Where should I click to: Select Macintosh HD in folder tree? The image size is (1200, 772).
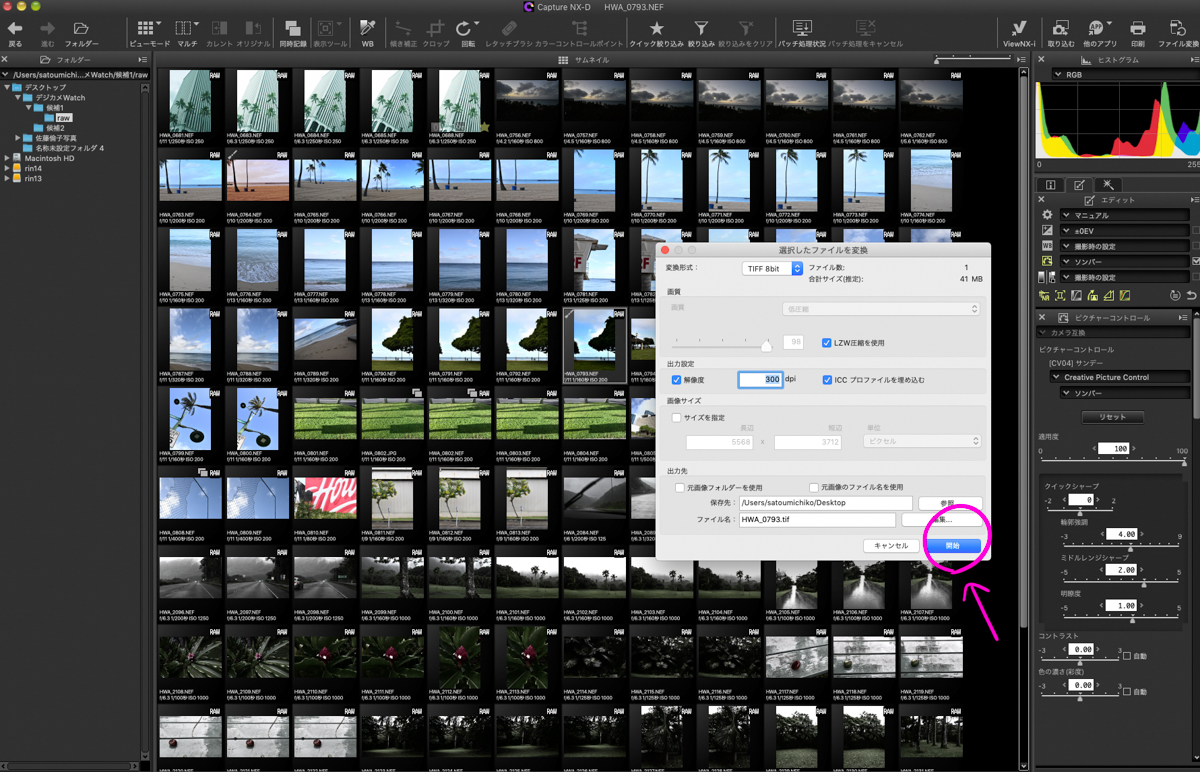[48, 158]
